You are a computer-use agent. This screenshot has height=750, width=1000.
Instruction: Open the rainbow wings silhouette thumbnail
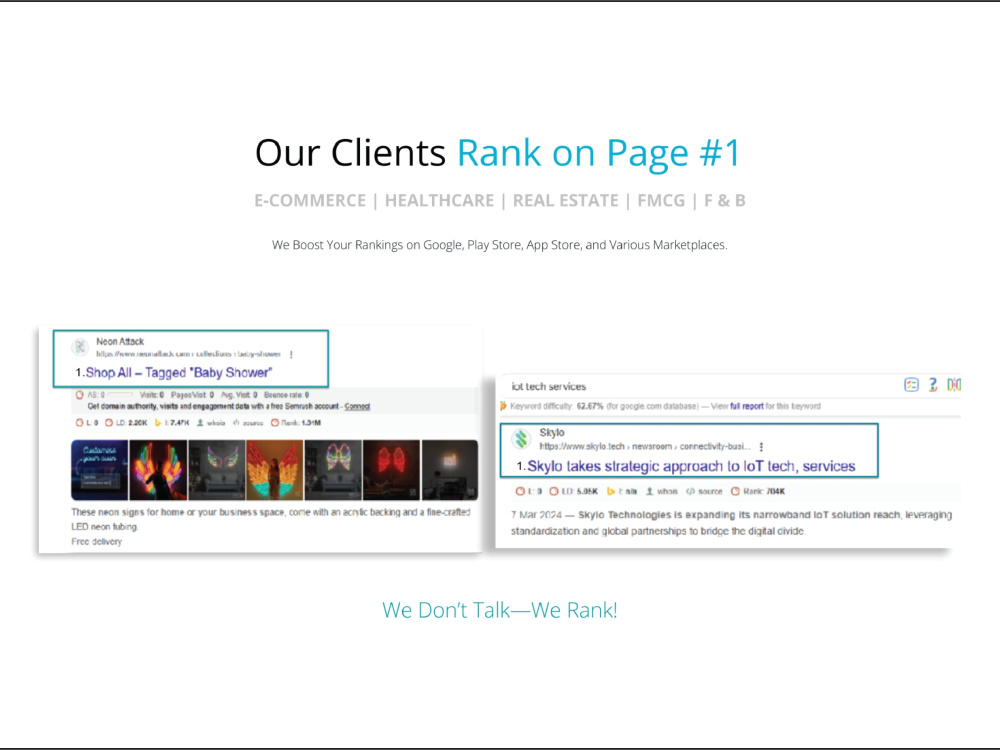[x=158, y=470]
